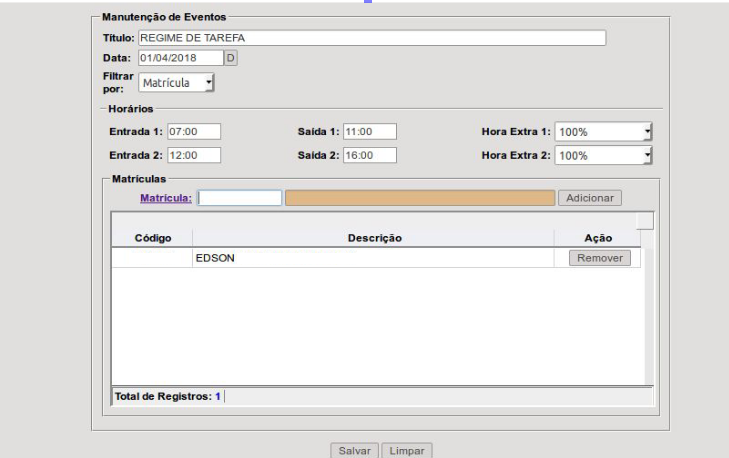Click the Entrada 1 time field
729x458 pixels.
tap(194, 132)
